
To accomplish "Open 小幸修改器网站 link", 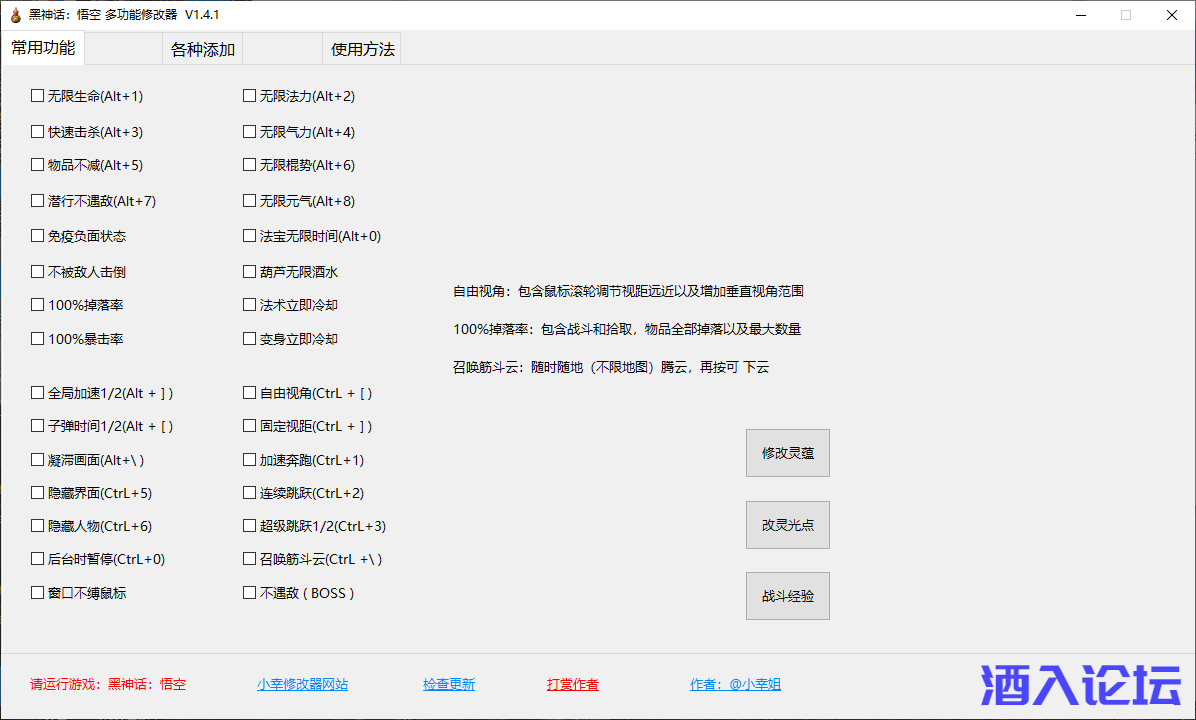I will tap(303, 684).
